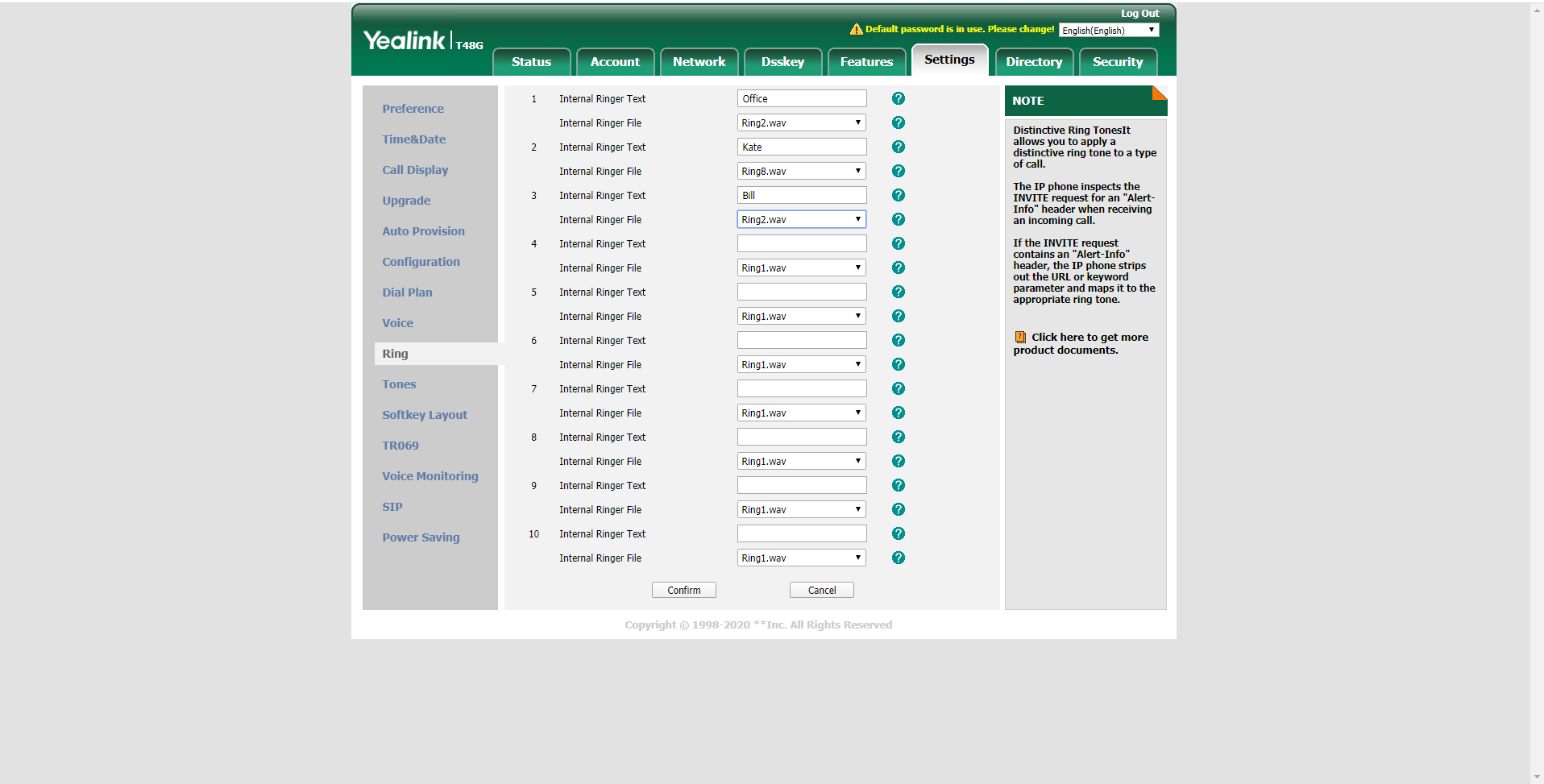Click ringer text field containing Office
Viewport: 1544px width, 784px height.
pos(802,98)
